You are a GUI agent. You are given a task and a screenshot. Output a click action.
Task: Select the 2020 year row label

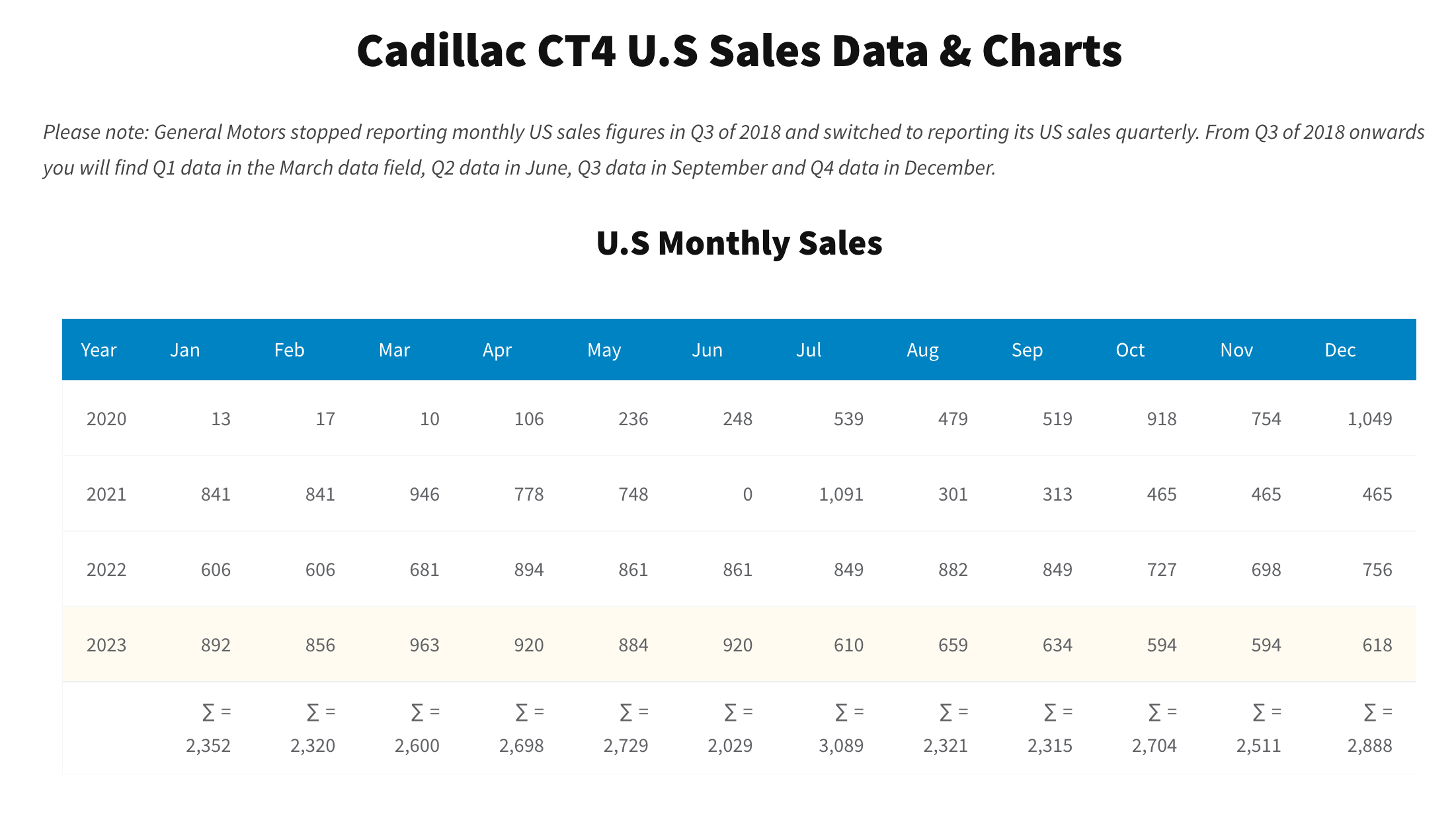(x=106, y=419)
